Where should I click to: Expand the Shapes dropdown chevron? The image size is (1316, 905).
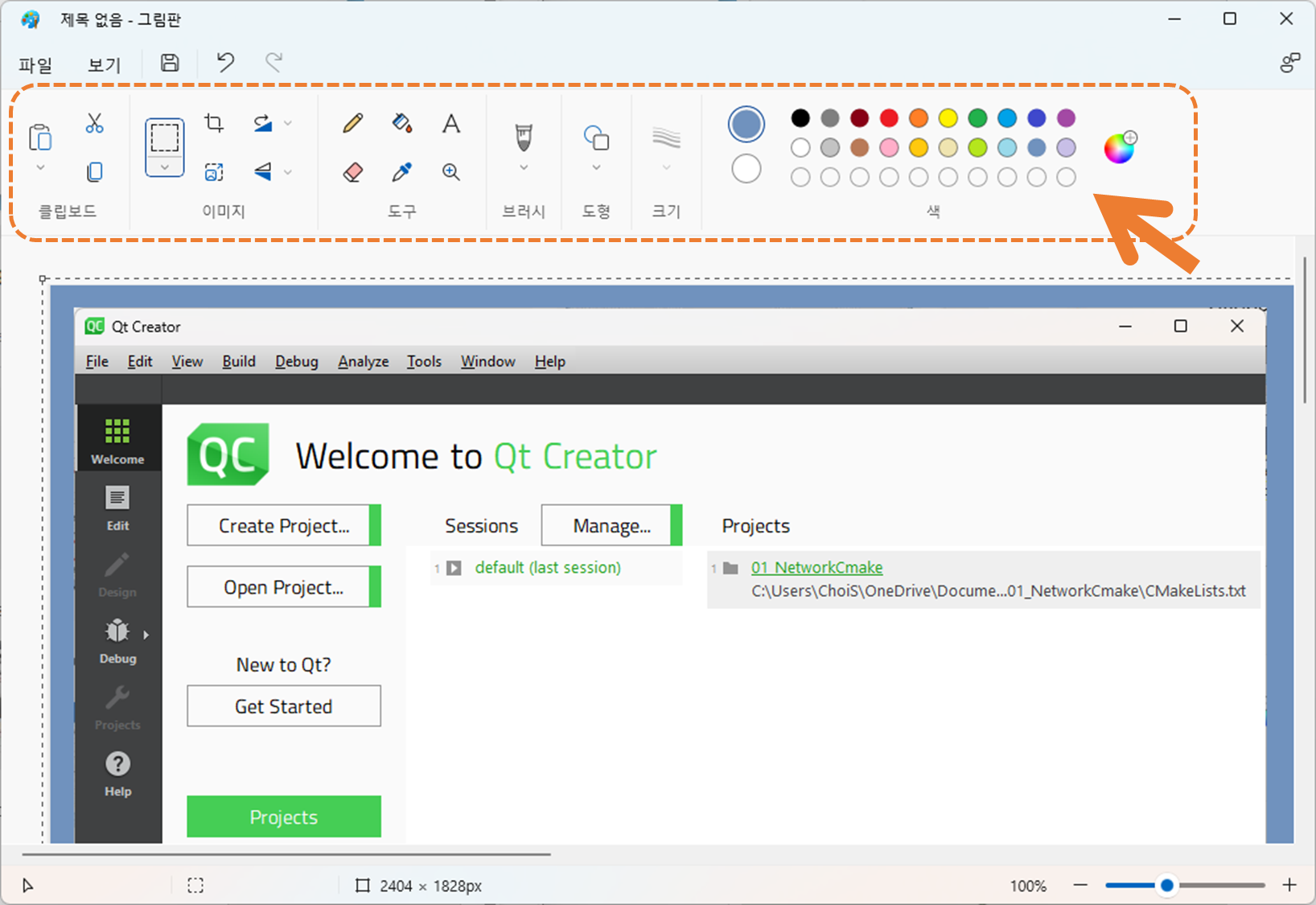coord(596,167)
